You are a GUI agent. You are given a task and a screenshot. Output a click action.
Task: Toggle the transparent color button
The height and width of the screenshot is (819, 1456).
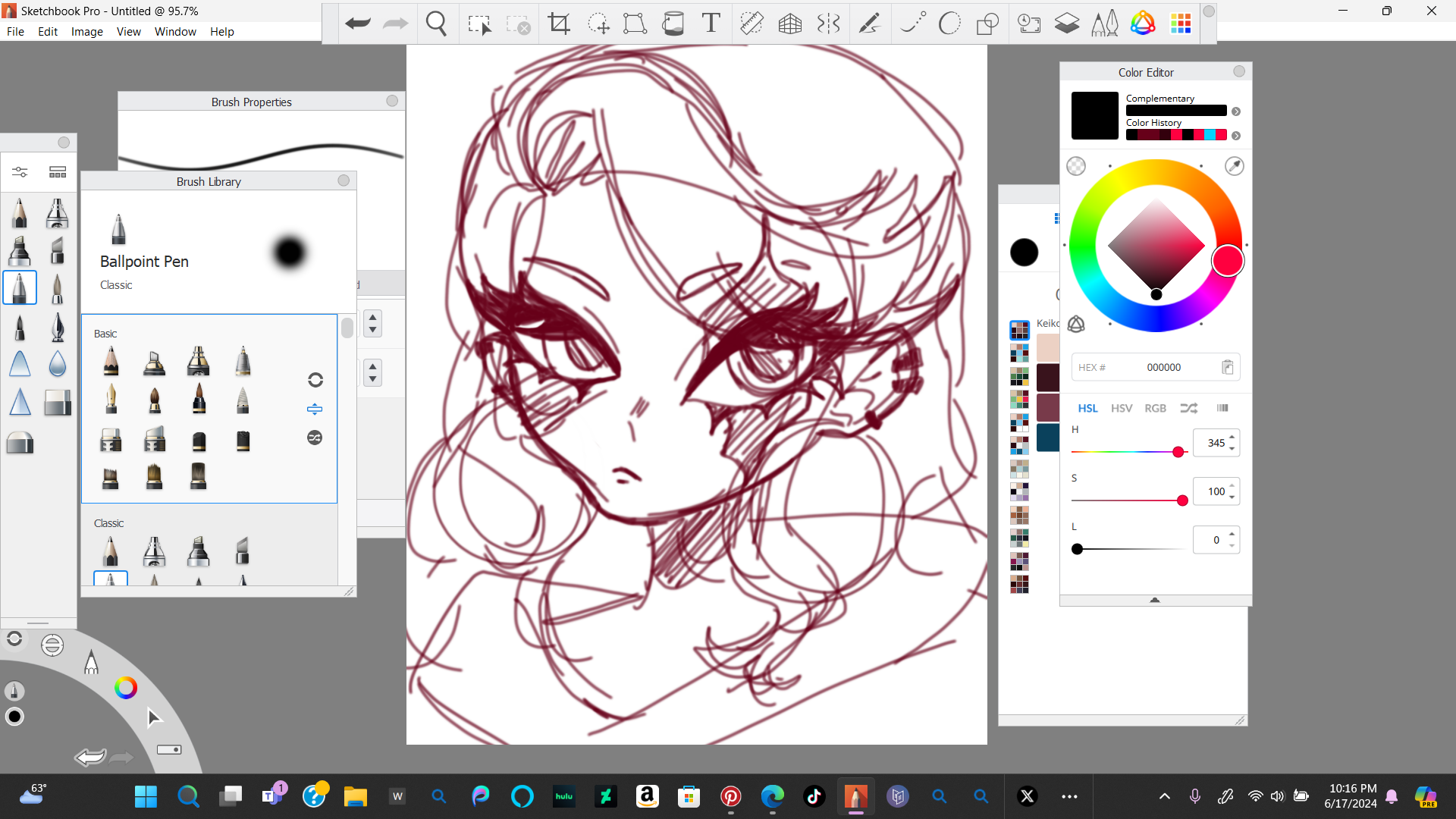pos(1076,166)
